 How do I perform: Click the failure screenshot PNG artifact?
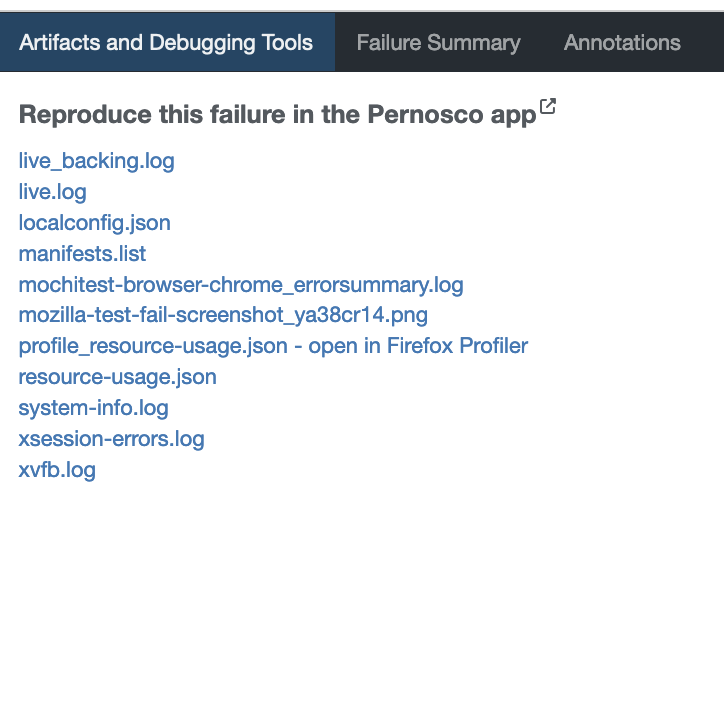pyautogui.click(x=223, y=316)
